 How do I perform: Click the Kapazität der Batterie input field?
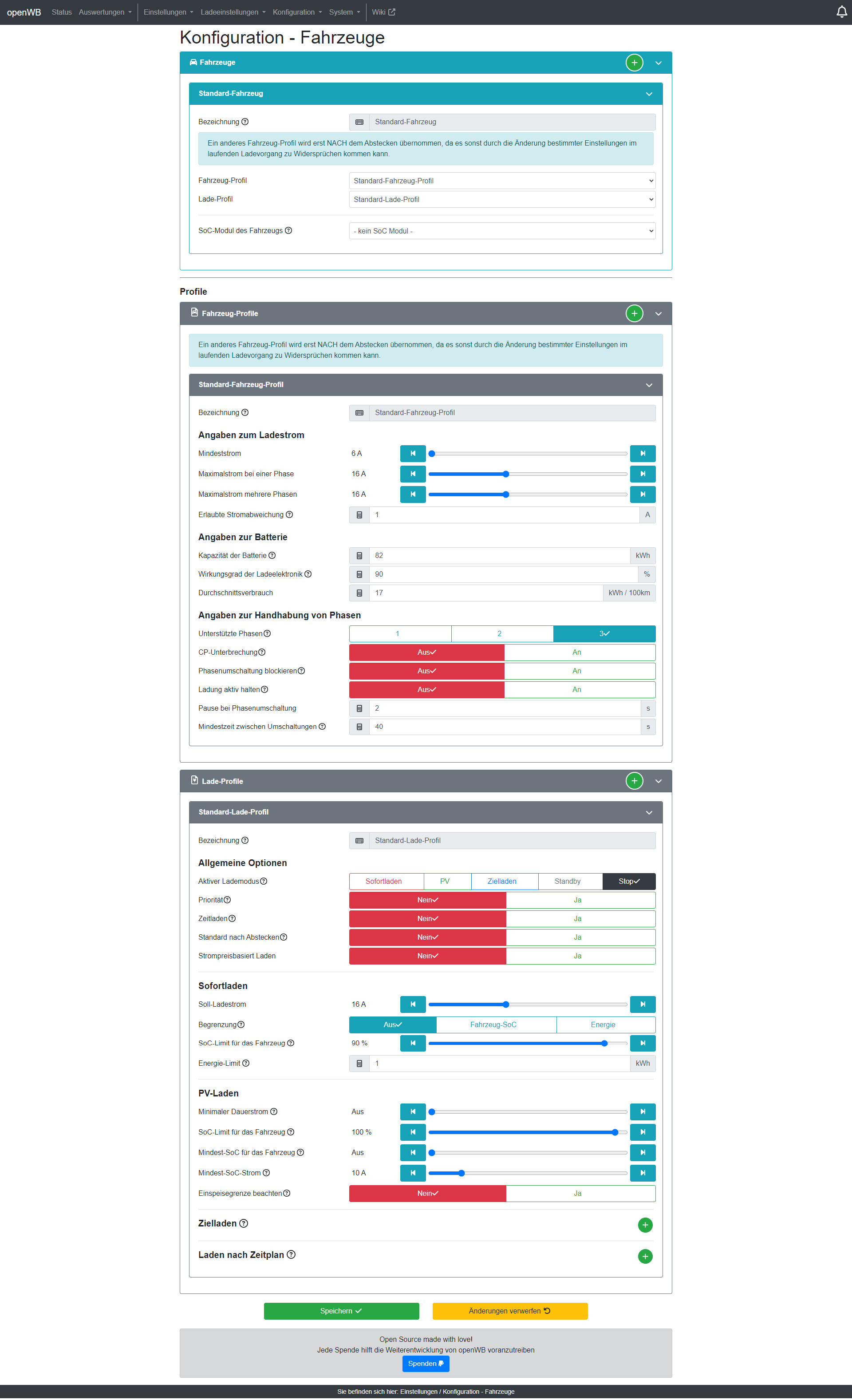click(x=499, y=556)
